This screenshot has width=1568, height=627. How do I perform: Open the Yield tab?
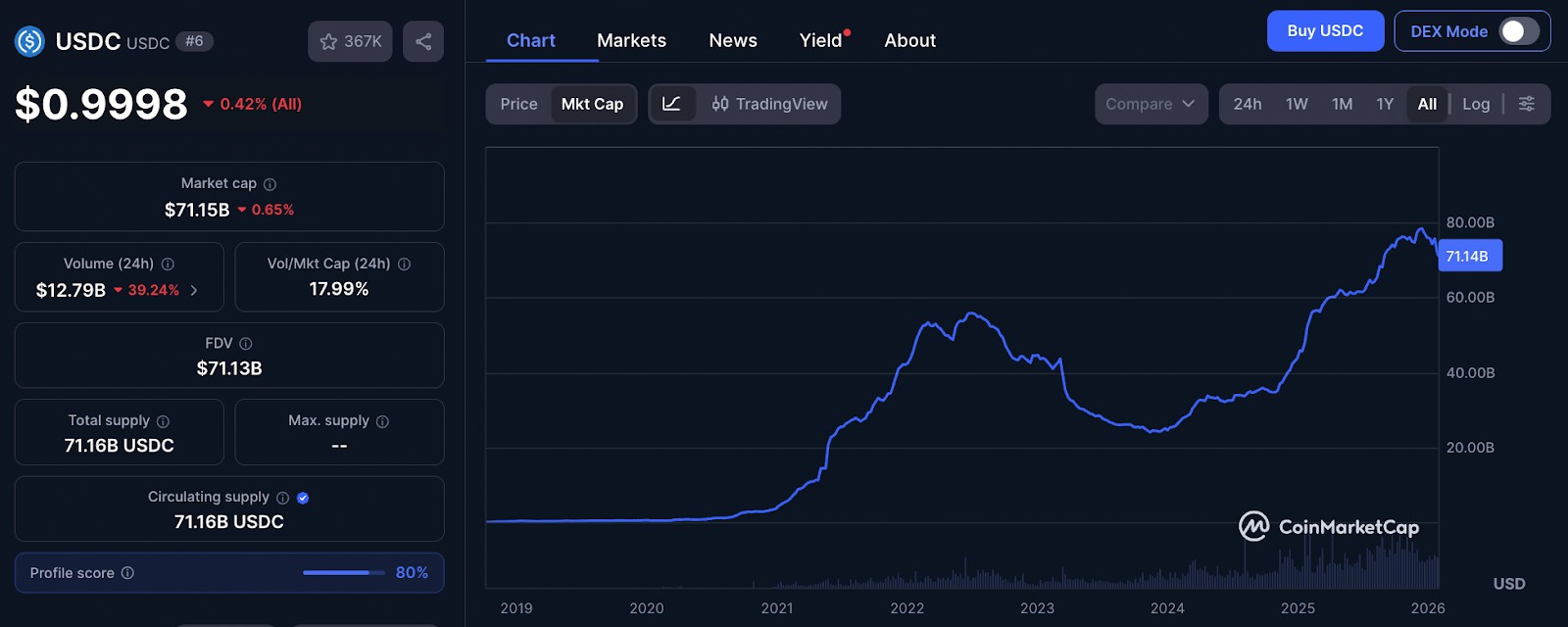pyautogui.click(x=821, y=40)
